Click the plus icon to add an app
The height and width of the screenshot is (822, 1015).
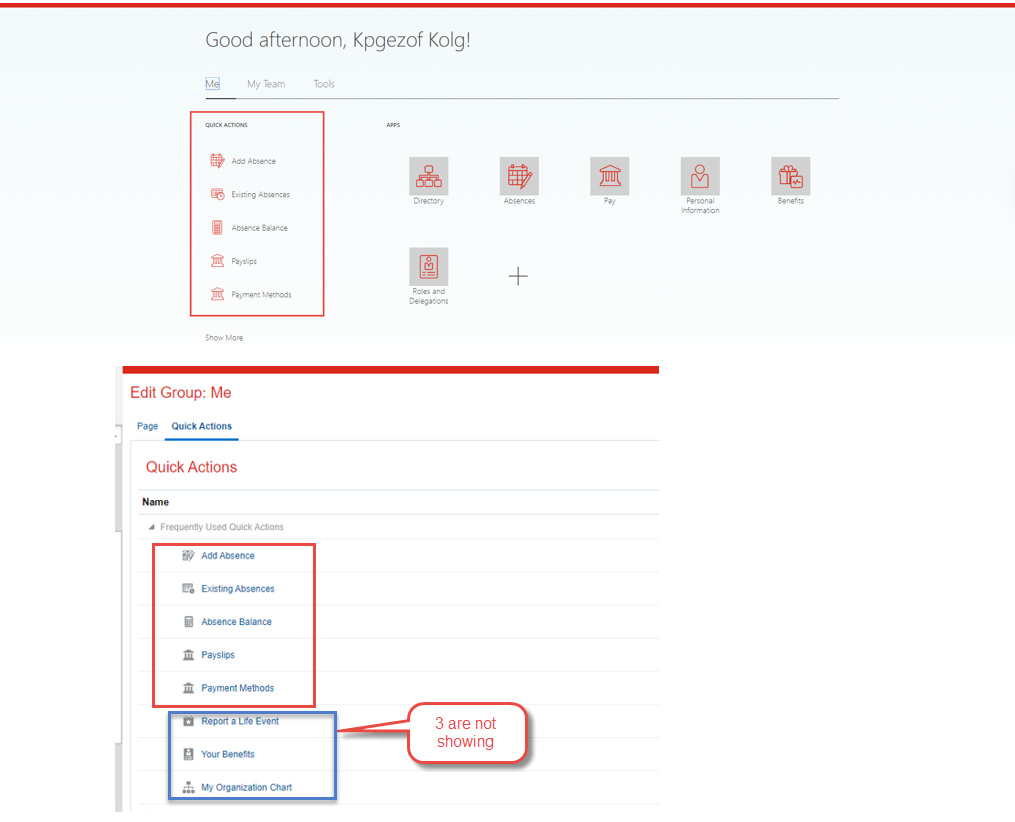[518, 276]
